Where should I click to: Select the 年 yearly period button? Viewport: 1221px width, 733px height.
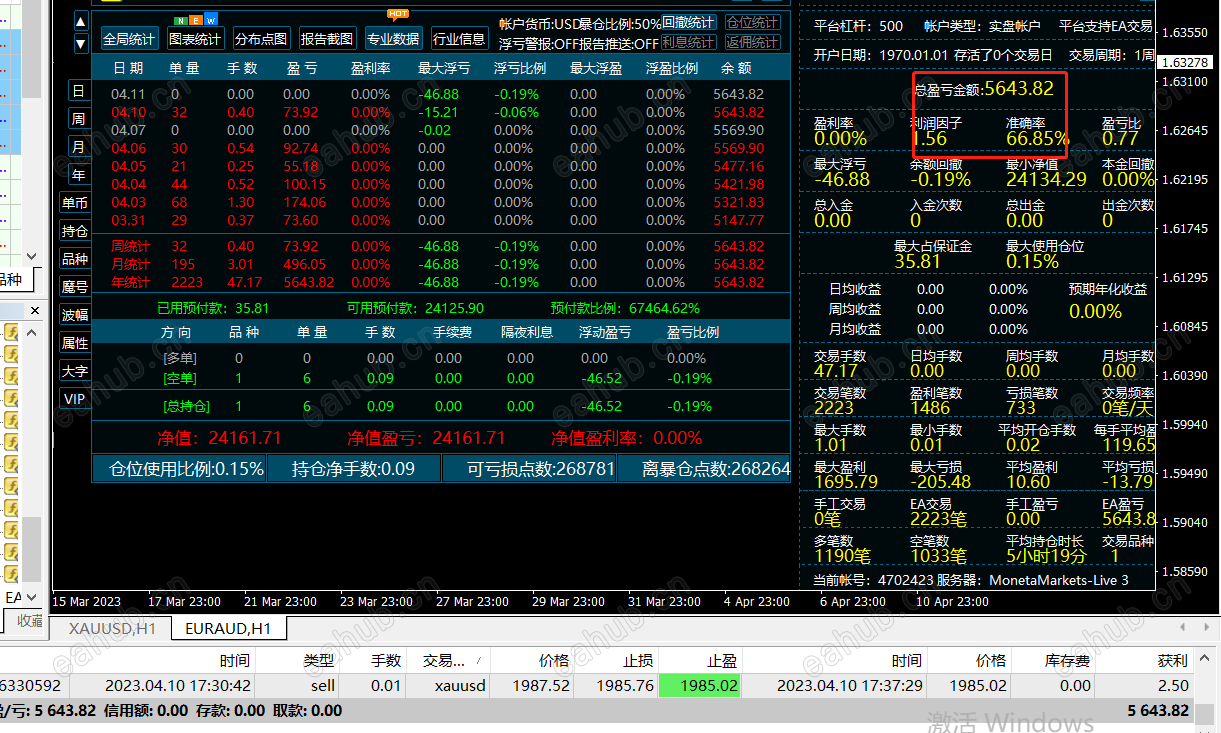point(78,175)
